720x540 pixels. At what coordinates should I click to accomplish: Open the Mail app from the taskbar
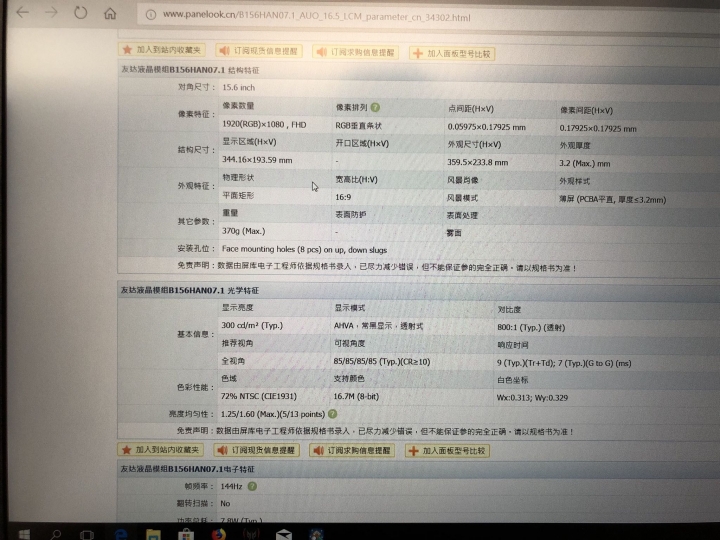[x=284, y=534]
